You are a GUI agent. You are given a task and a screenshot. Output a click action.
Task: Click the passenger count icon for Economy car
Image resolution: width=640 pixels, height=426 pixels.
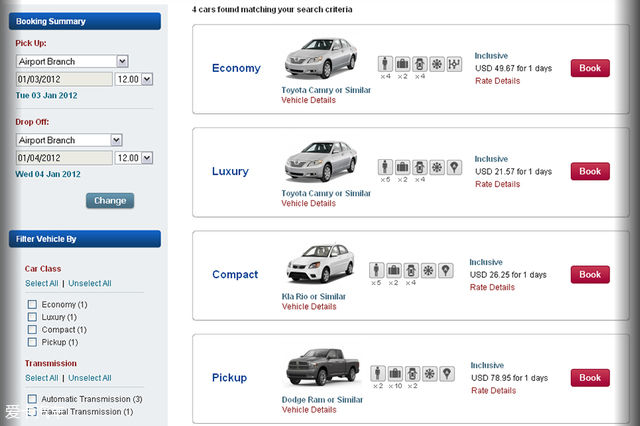click(x=386, y=64)
